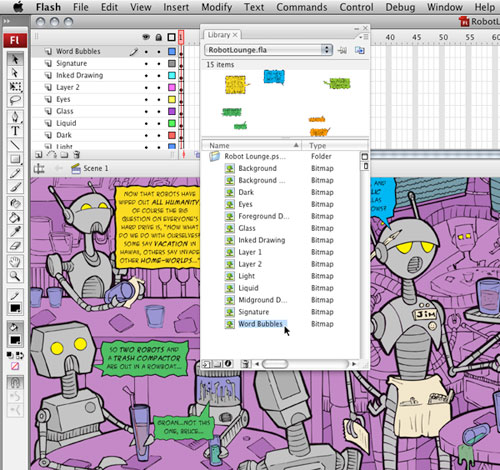The height and width of the screenshot is (470, 500).
Task: Select the Ink Bottle tool
Action: click(15, 204)
